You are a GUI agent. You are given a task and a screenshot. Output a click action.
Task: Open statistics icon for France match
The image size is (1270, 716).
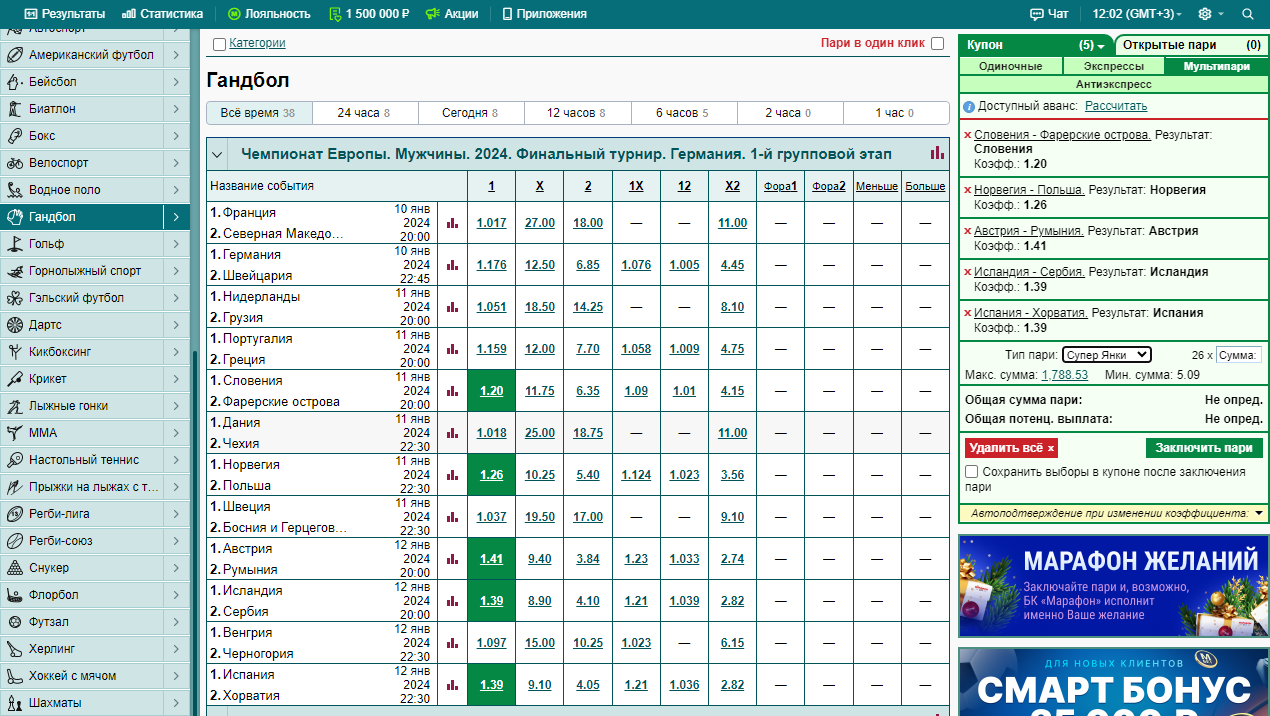[452, 223]
